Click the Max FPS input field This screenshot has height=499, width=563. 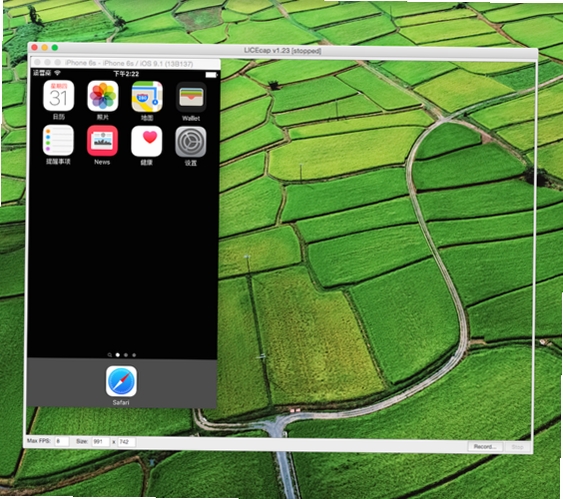point(61,441)
